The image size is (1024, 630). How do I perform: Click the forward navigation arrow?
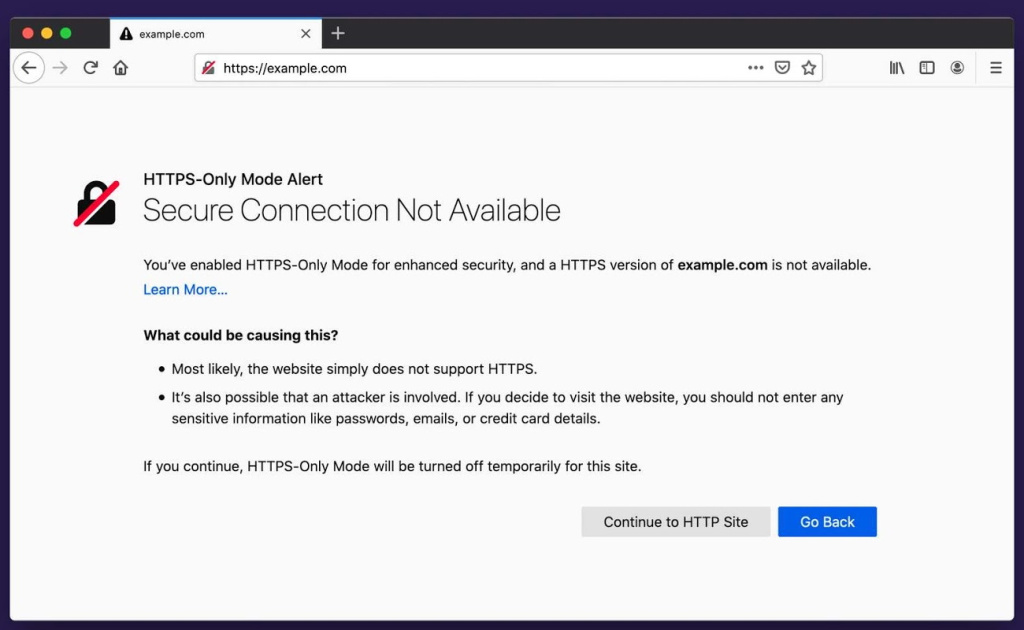pos(59,67)
